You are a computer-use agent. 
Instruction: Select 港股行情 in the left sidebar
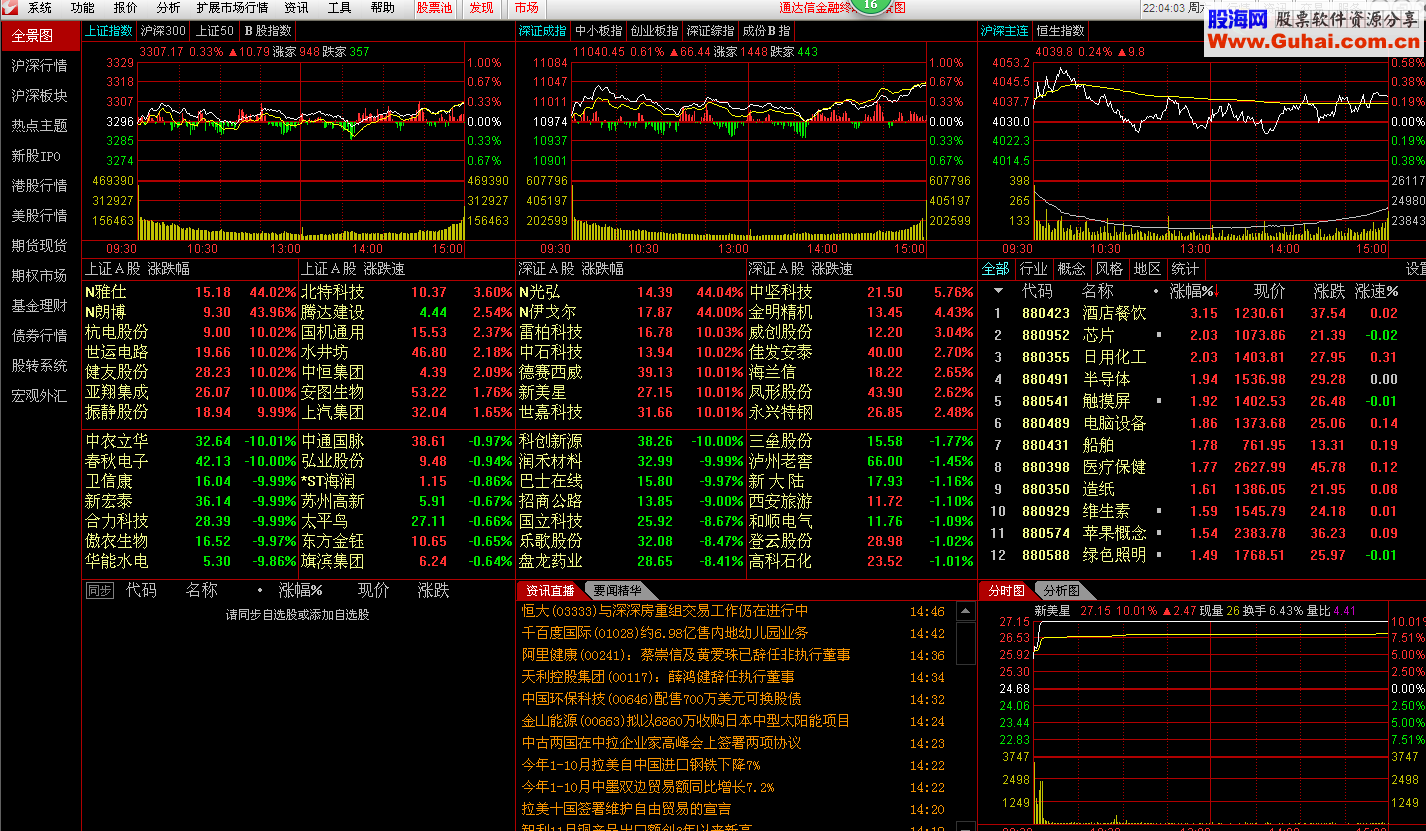(40, 186)
